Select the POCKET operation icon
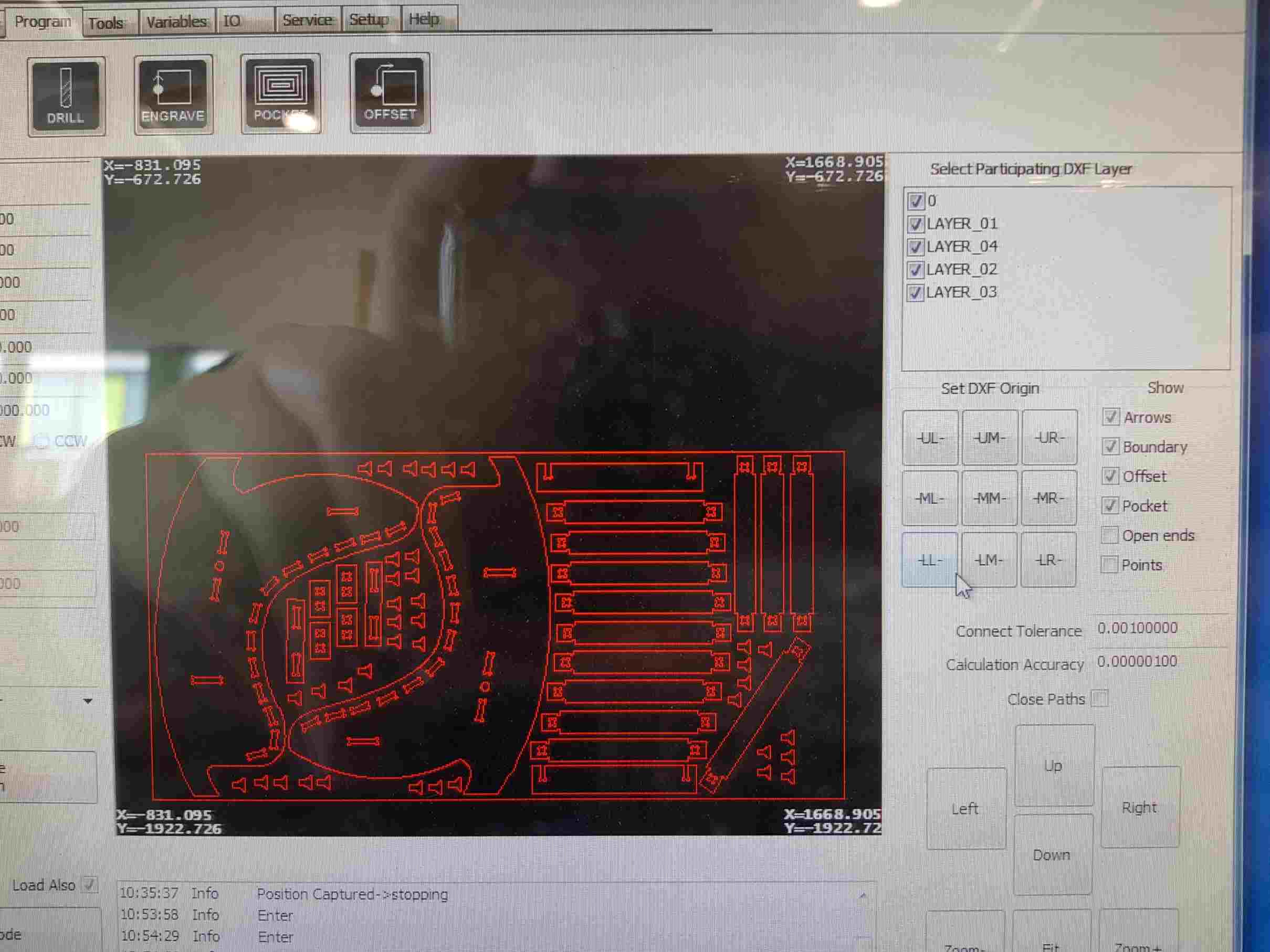The height and width of the screenshot is (952, 1270). [x=280, y=93]
